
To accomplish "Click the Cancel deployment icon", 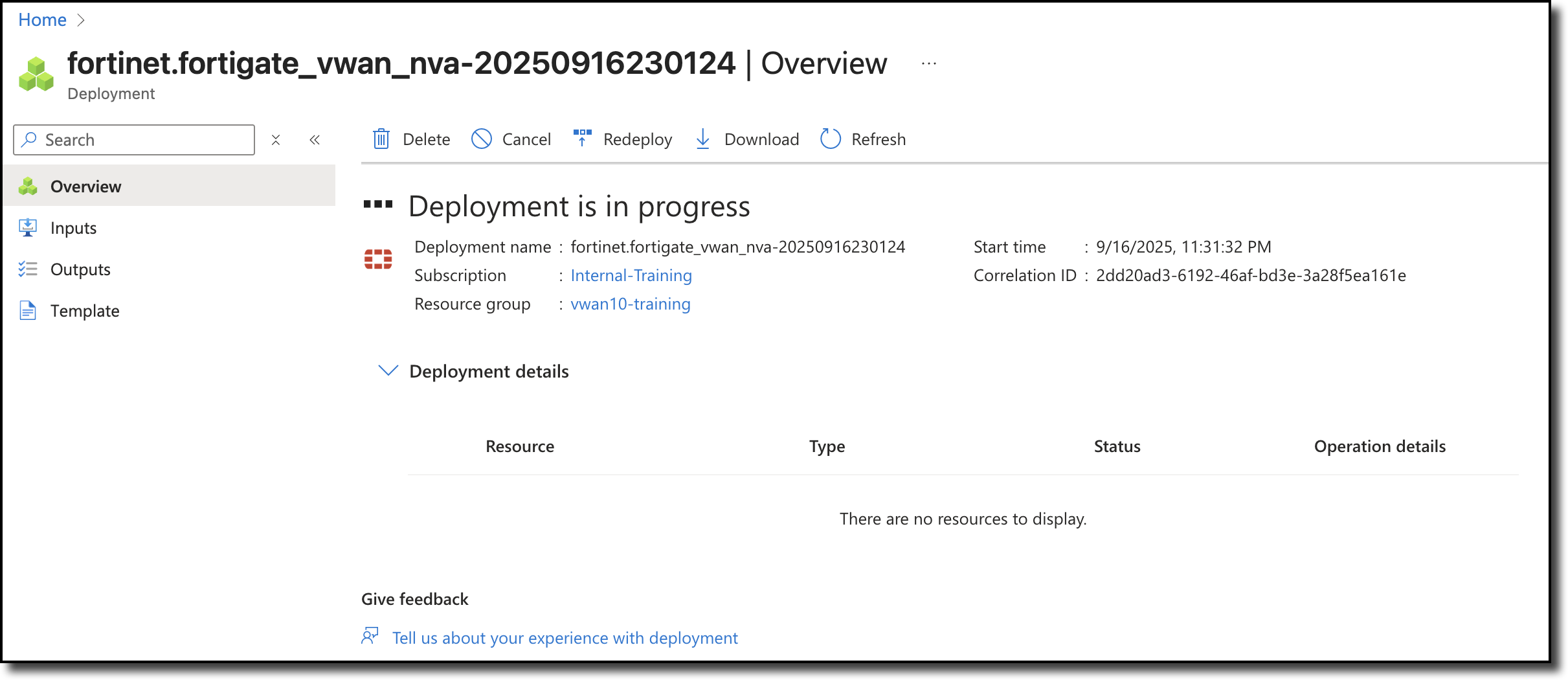I will click(x=482, y=139).
